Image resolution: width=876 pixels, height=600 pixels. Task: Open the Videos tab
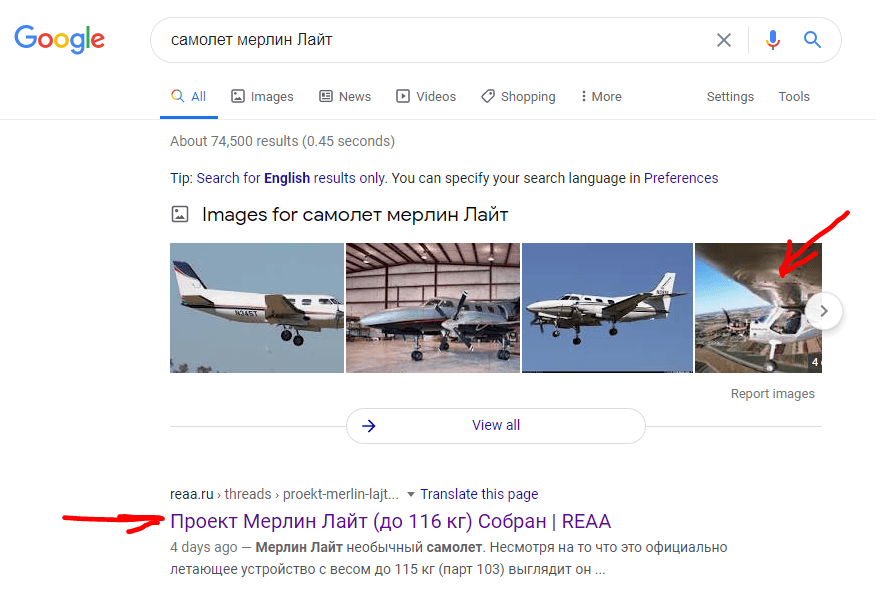[426, 96]
